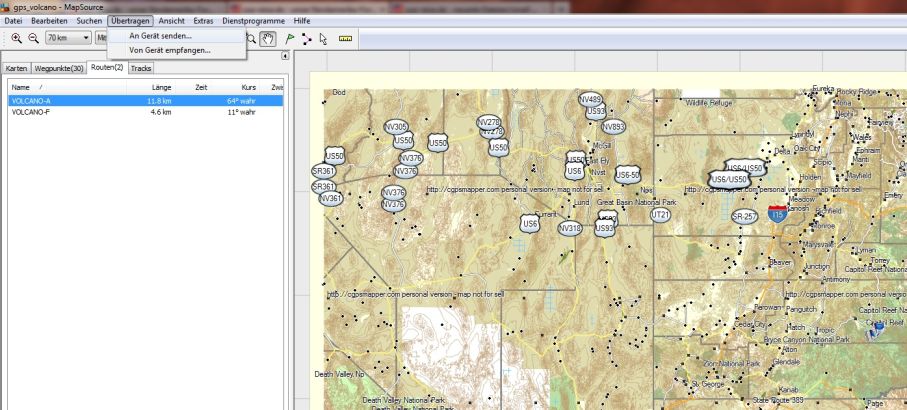Open the Wegpunkte(30) tab

(x=58, y=68)
